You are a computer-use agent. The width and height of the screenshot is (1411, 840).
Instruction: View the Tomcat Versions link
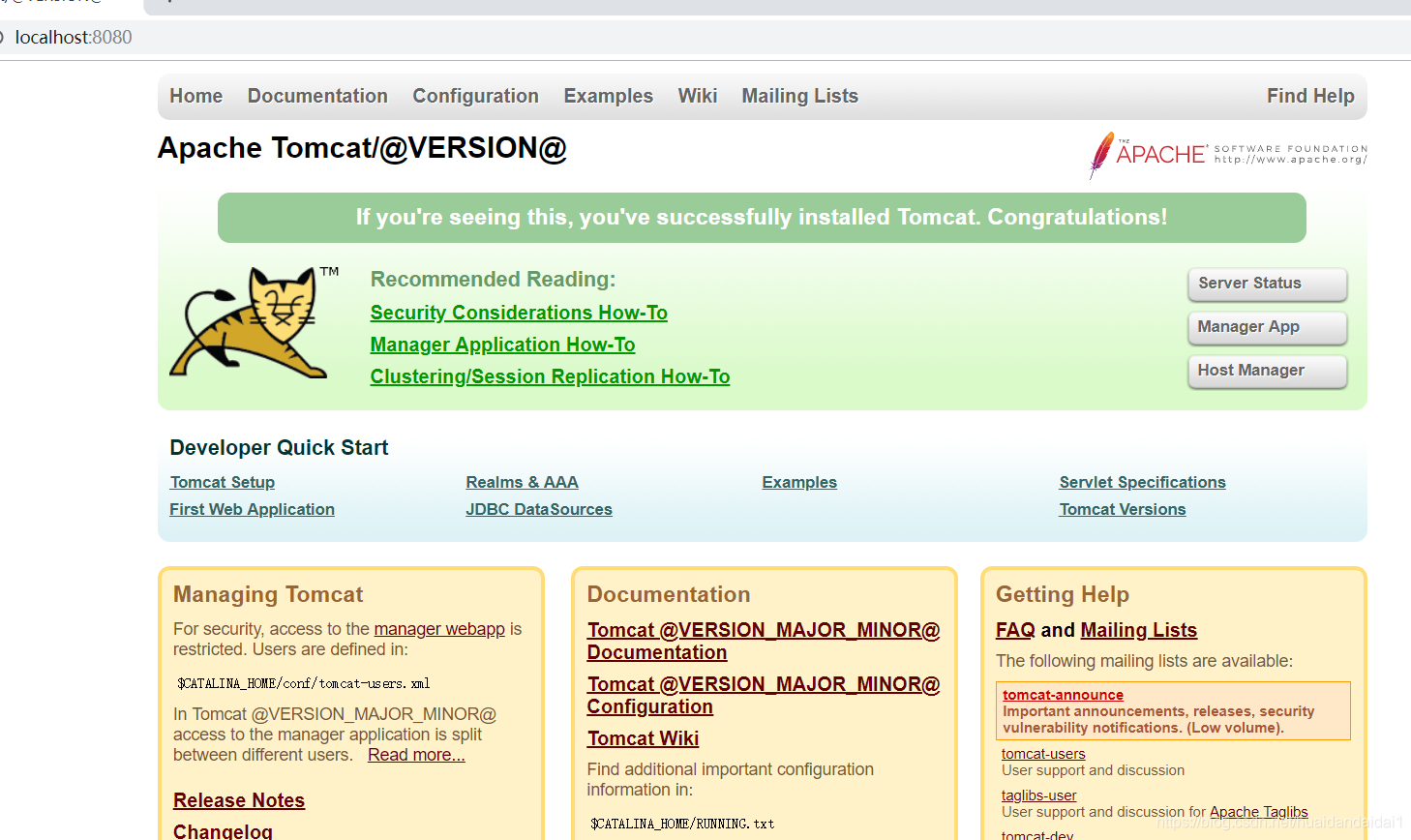1122,509
